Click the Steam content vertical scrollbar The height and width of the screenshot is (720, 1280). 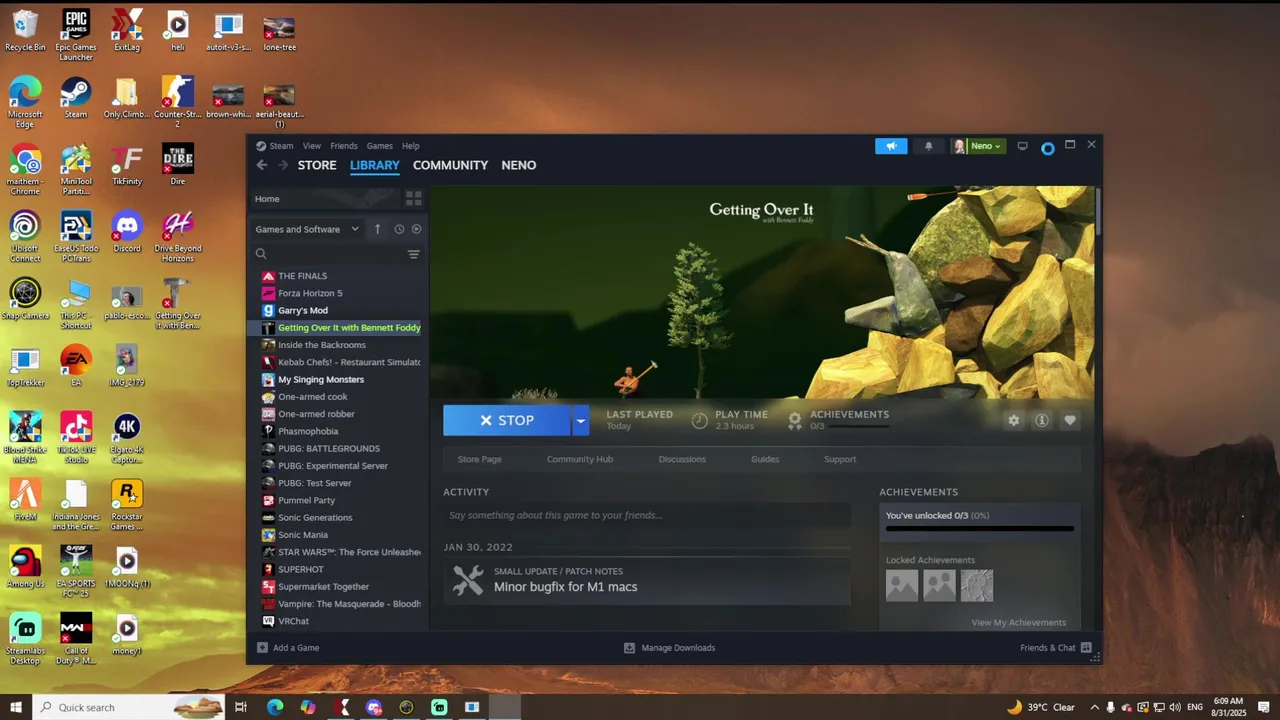[x=1097, y=212]
